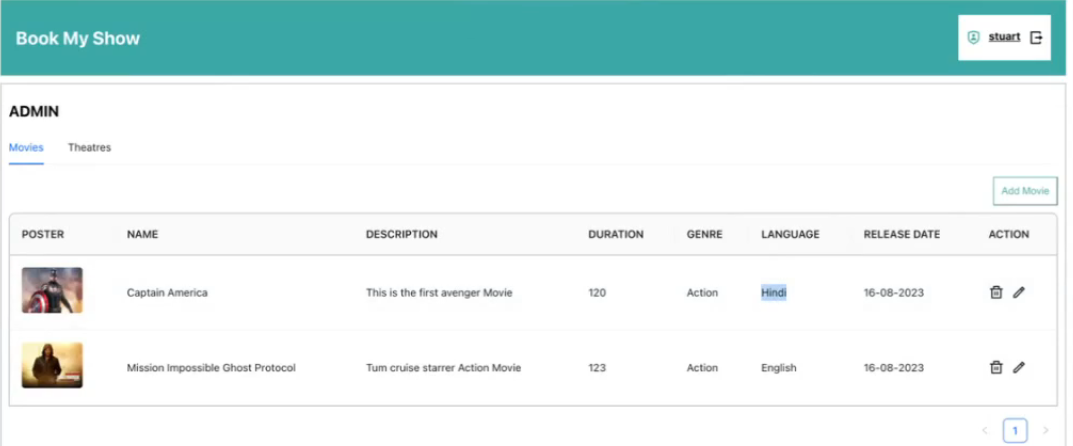Click the Duration column header
This screenshot has height=446, width=1073.
pos(616,235)
